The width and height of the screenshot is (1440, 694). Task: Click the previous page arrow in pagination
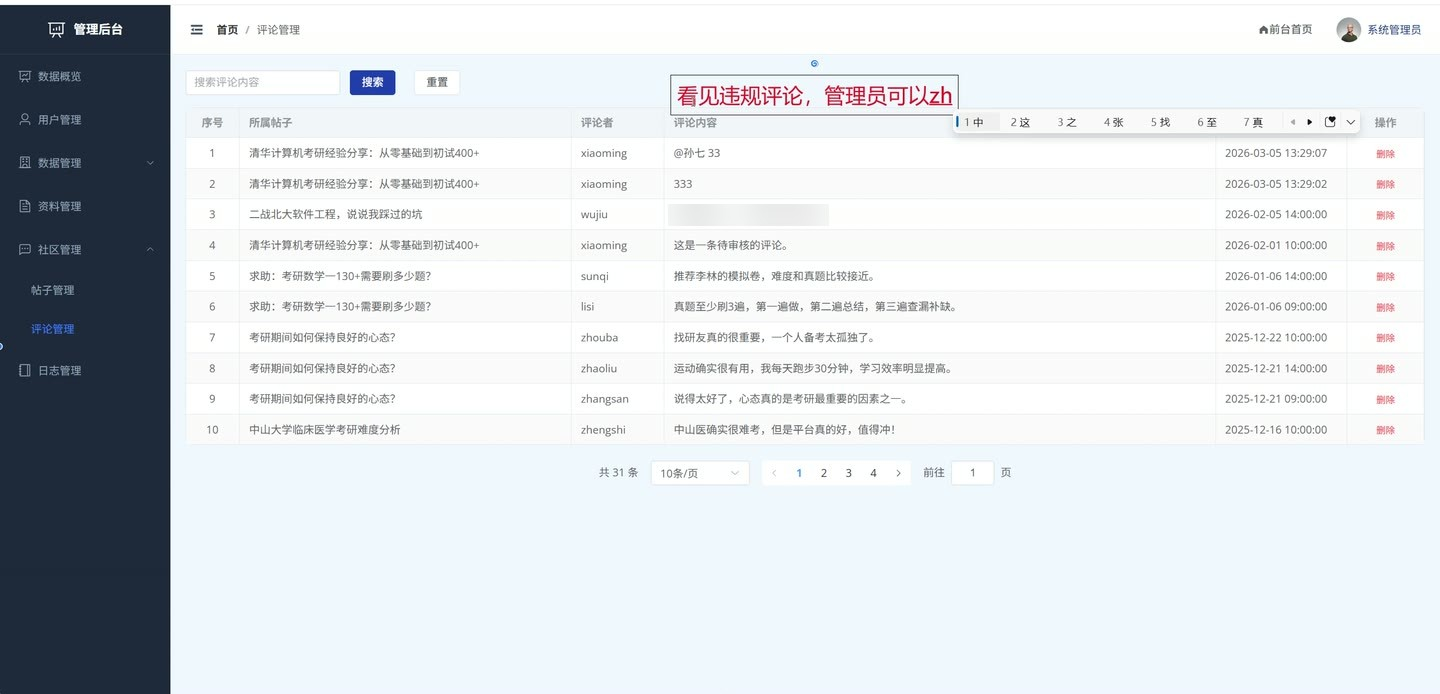[774, 473]
